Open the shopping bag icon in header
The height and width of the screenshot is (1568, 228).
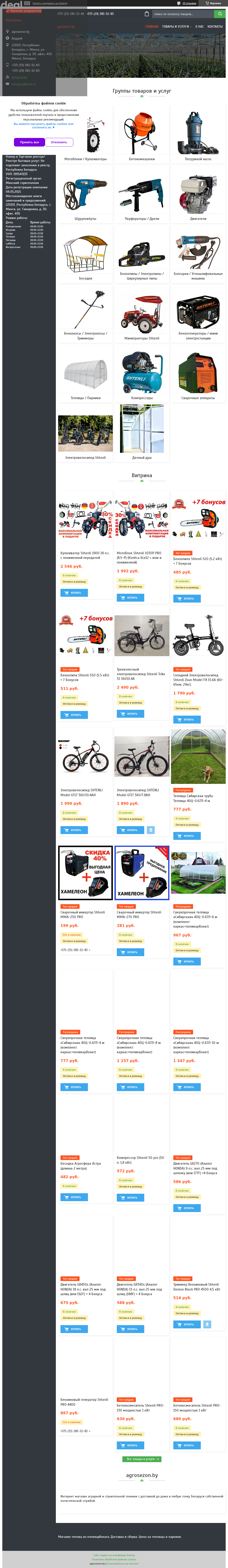(x=146, y=13)
